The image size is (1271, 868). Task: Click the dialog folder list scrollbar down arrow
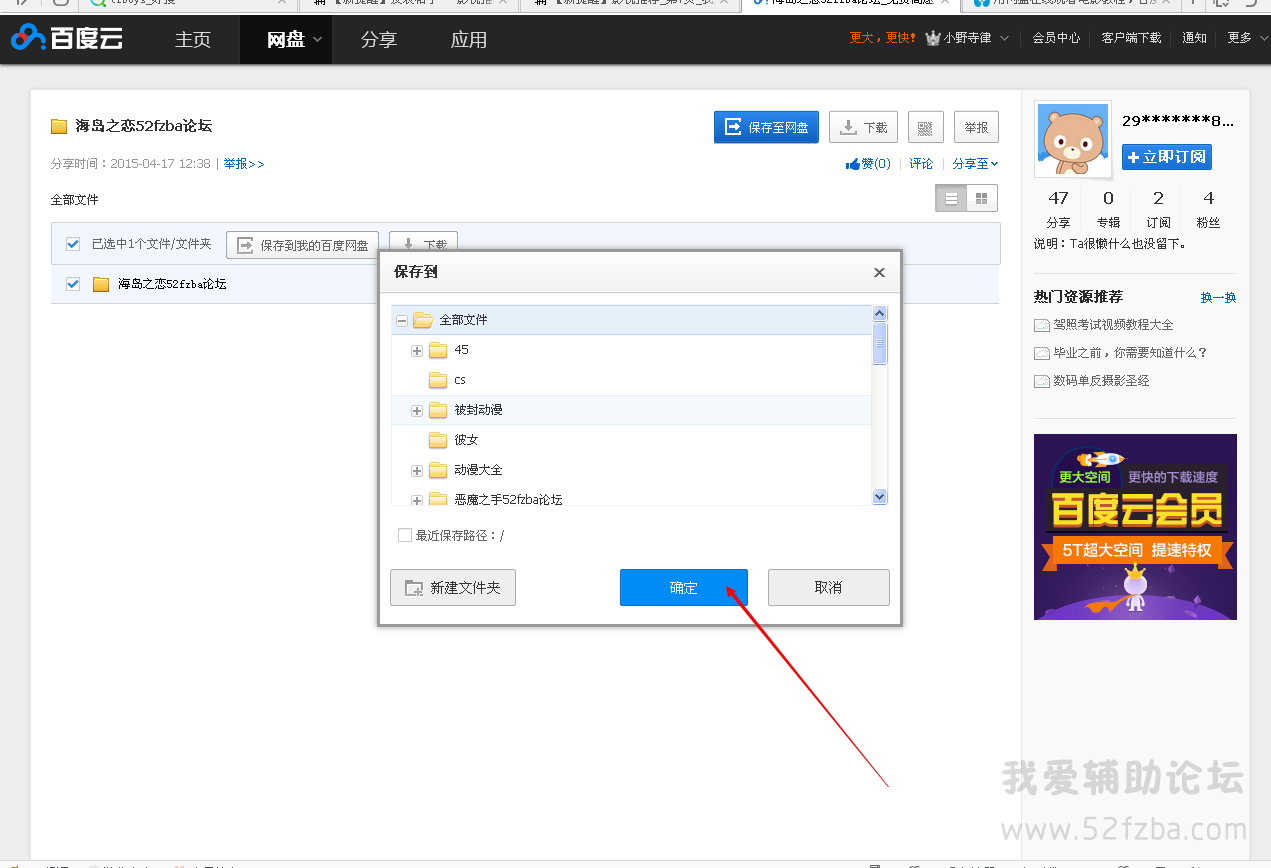pos(880,496)
